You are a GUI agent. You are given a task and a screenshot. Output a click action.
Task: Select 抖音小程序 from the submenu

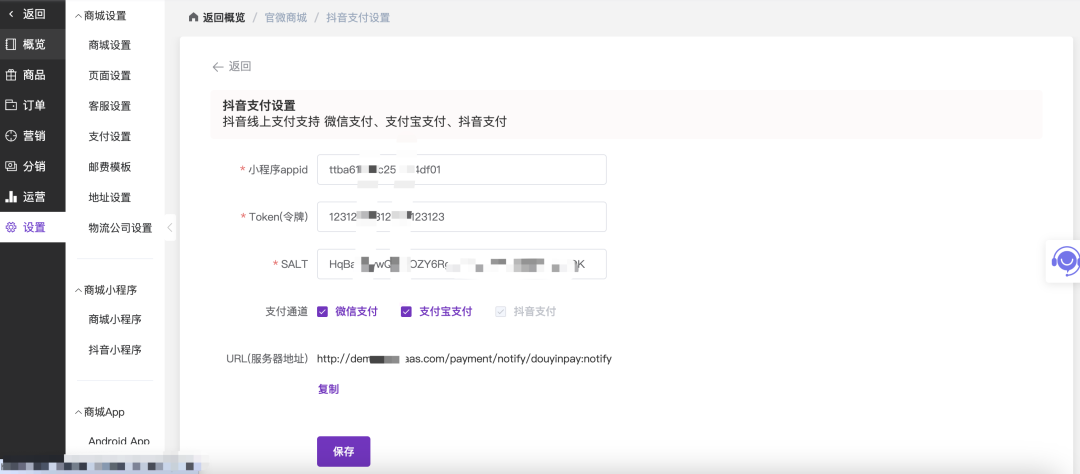tap(114, 350)
